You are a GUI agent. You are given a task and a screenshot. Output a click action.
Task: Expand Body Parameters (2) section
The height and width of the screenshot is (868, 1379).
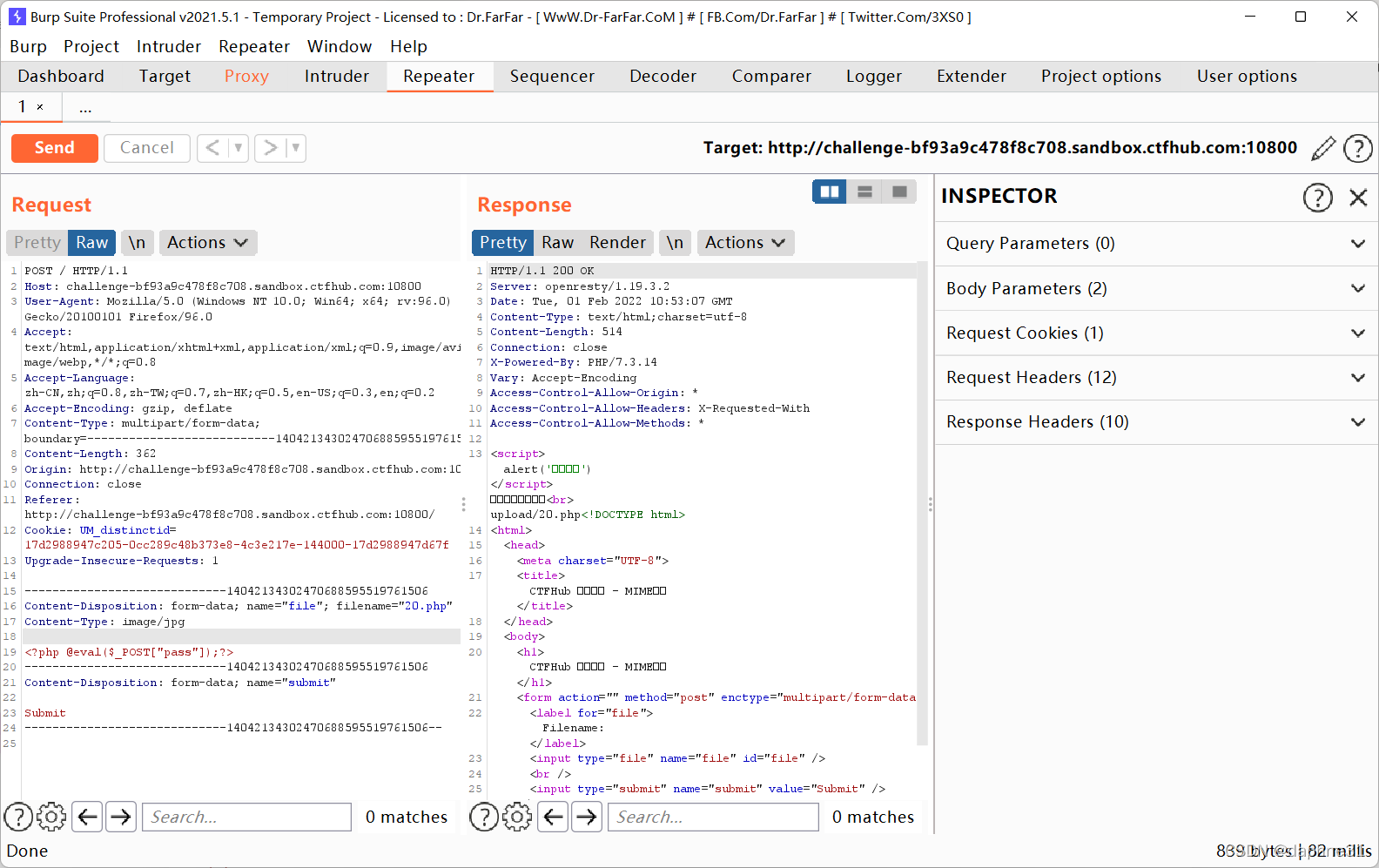click(x=1156, y=288)
